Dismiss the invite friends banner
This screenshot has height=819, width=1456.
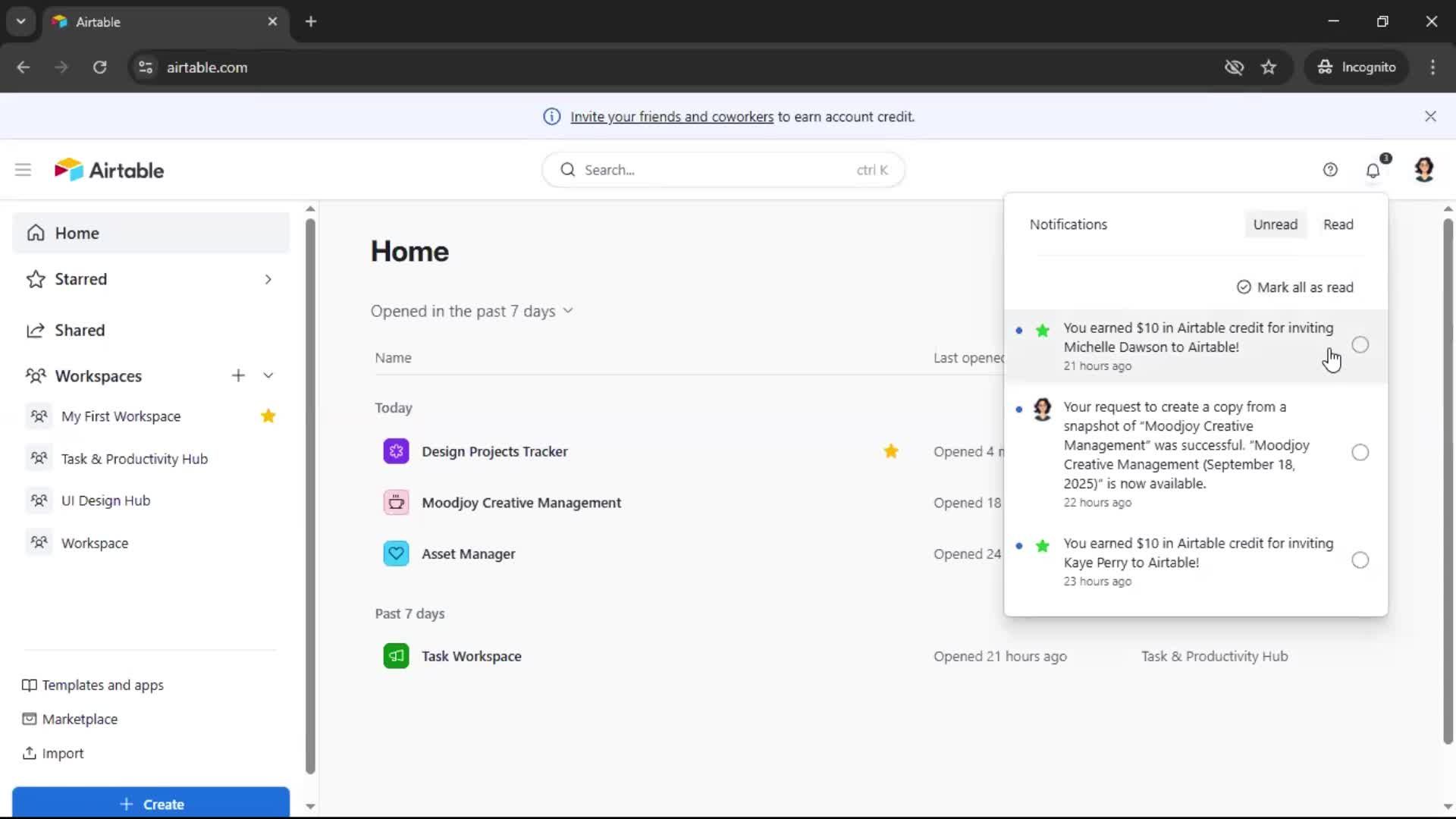click(x=1430, y=116)
